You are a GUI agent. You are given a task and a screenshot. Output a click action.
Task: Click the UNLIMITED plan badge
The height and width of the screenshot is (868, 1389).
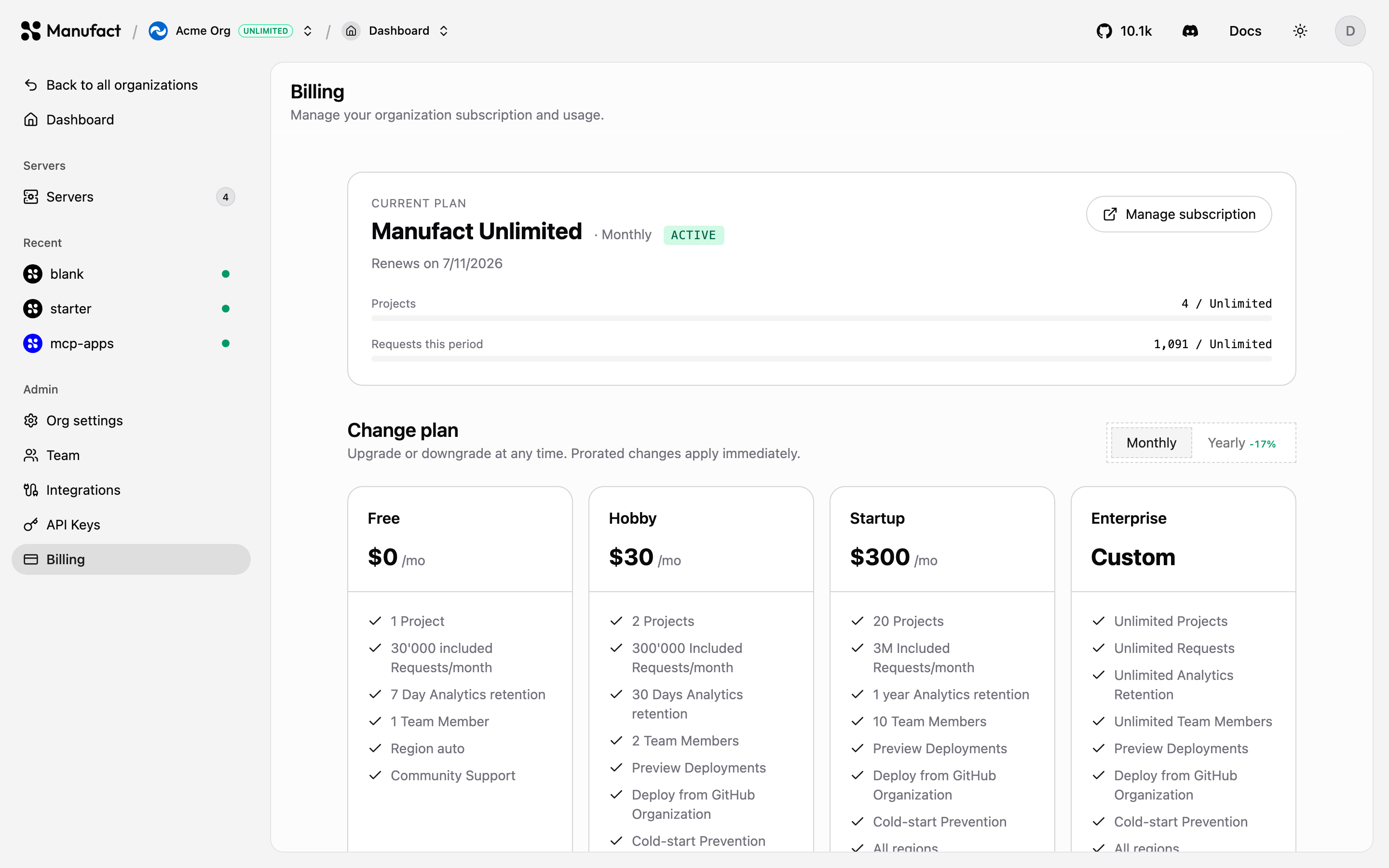266,31
